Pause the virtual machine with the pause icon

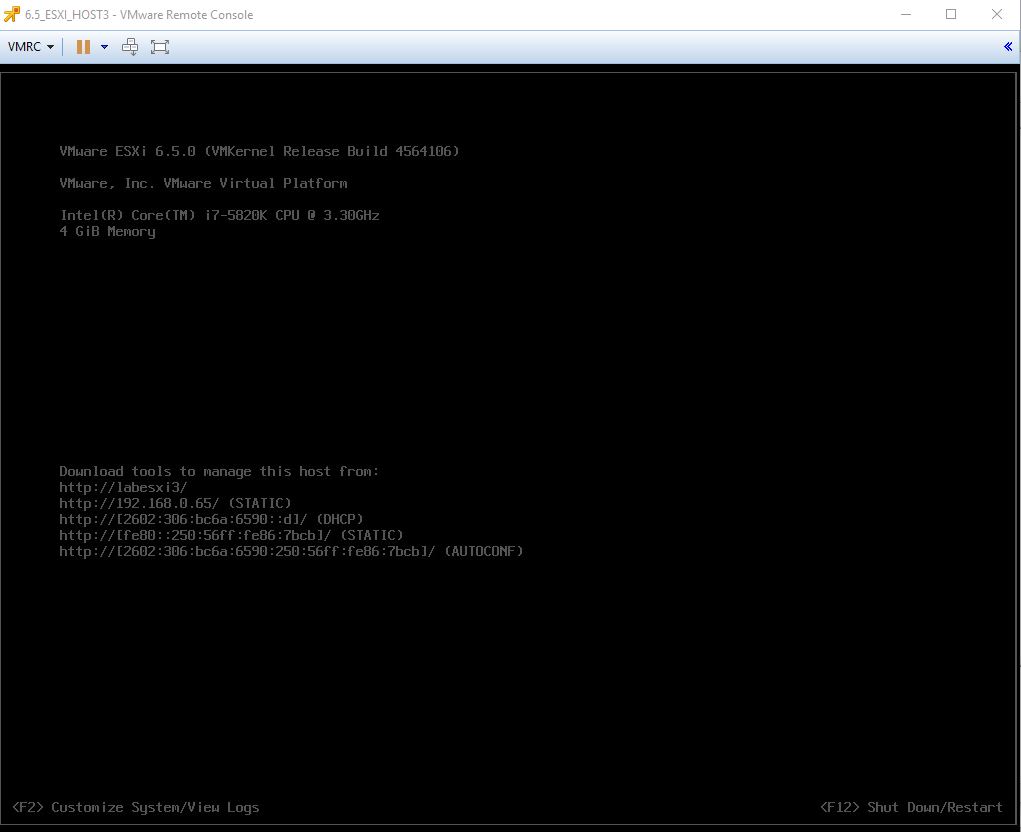83,47
